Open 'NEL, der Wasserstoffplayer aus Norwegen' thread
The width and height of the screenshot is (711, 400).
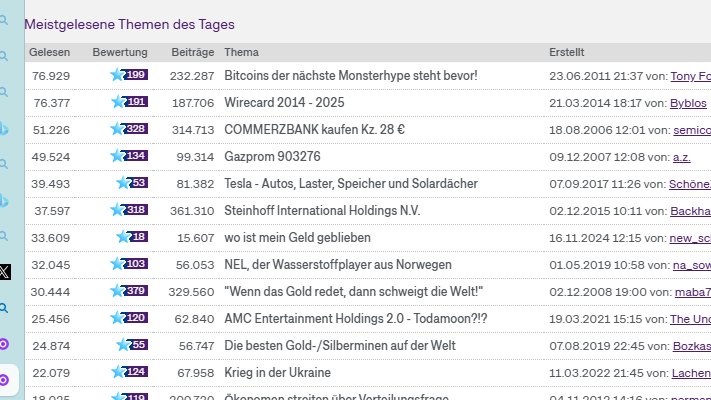[x=337, y=265]
